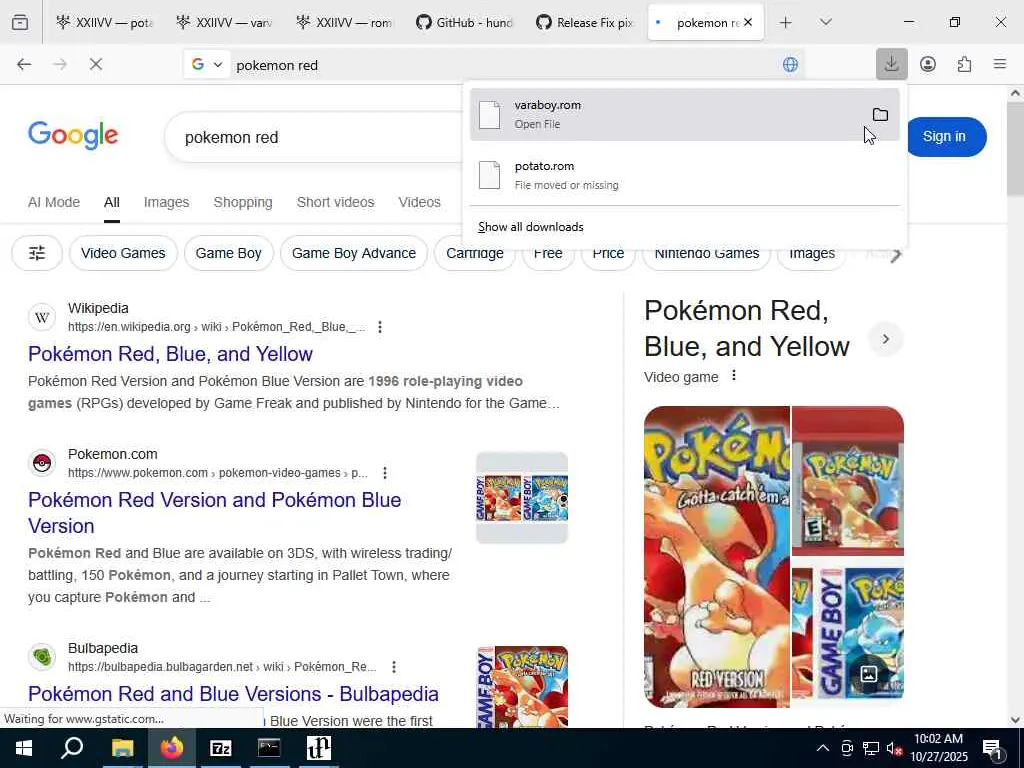This screenshot has width=1024, height=768.
Task: Select the Video Games filter chip
Action: point(123,253)
